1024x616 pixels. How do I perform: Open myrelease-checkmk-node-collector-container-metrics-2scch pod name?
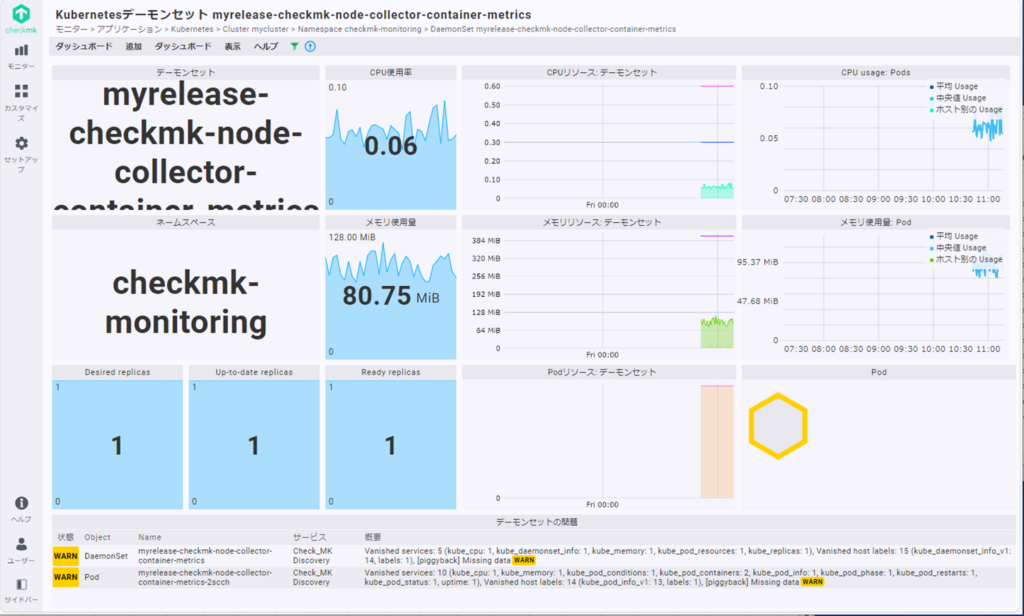coord(205,577)
